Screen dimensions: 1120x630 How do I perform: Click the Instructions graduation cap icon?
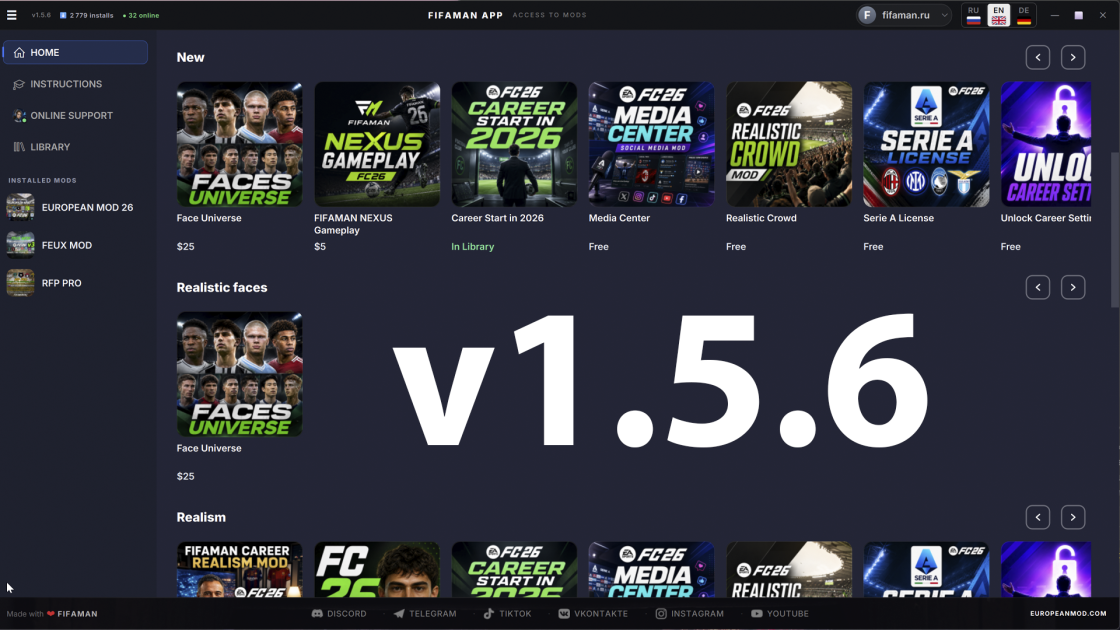coord(19,84)
